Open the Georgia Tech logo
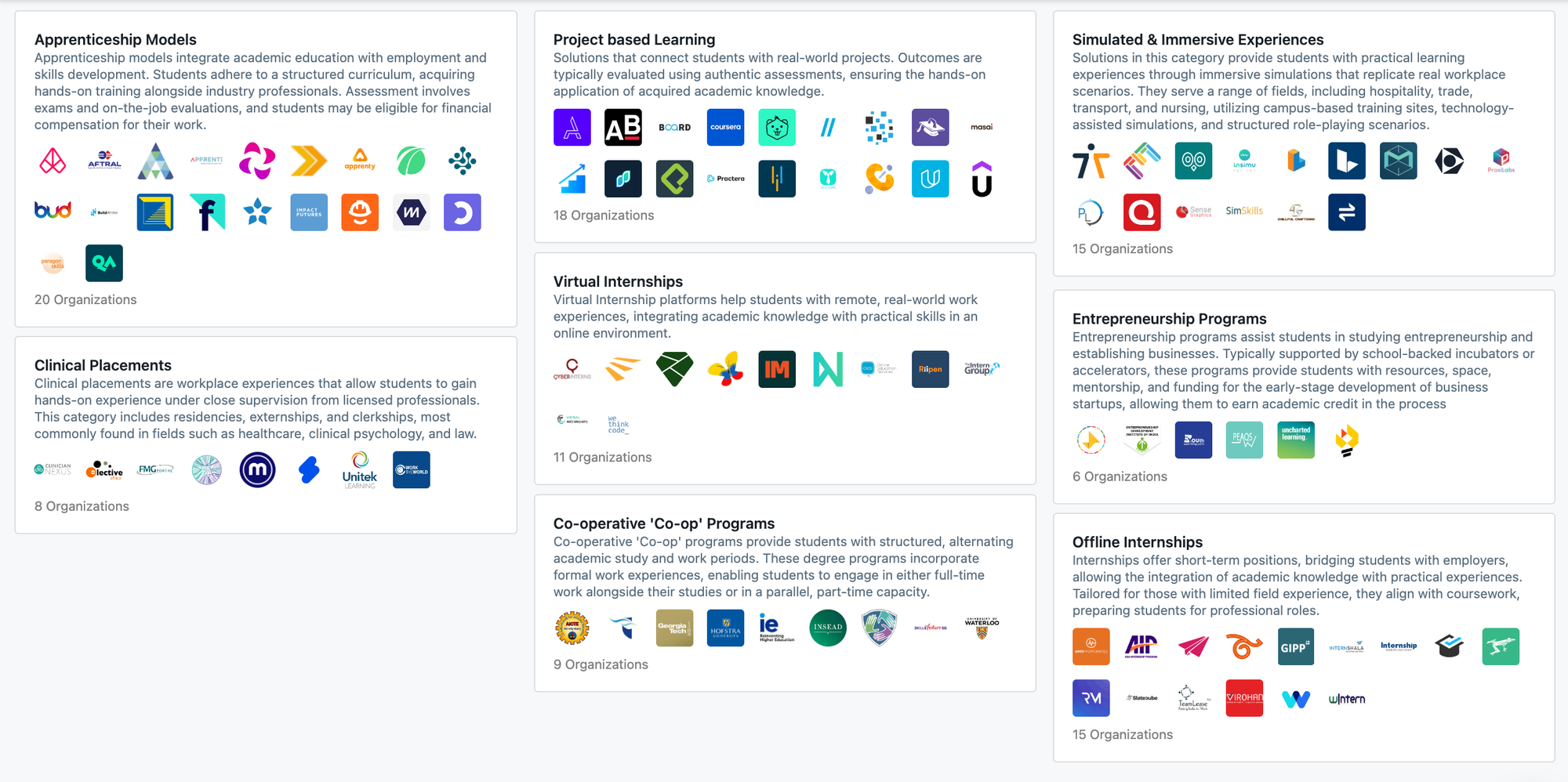1568x782 pixels. [674, 628]
